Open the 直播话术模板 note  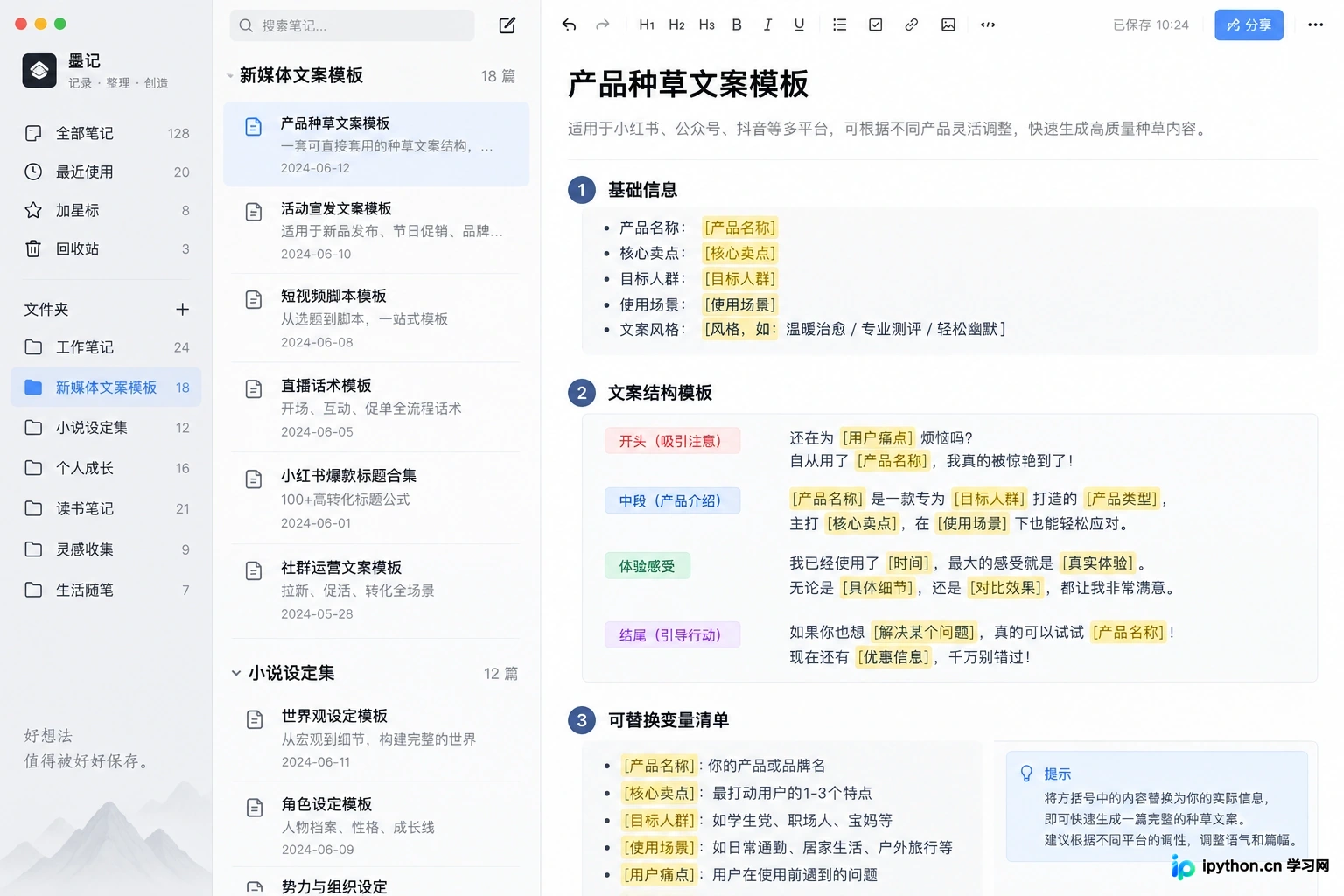click(x=376, y=408)
